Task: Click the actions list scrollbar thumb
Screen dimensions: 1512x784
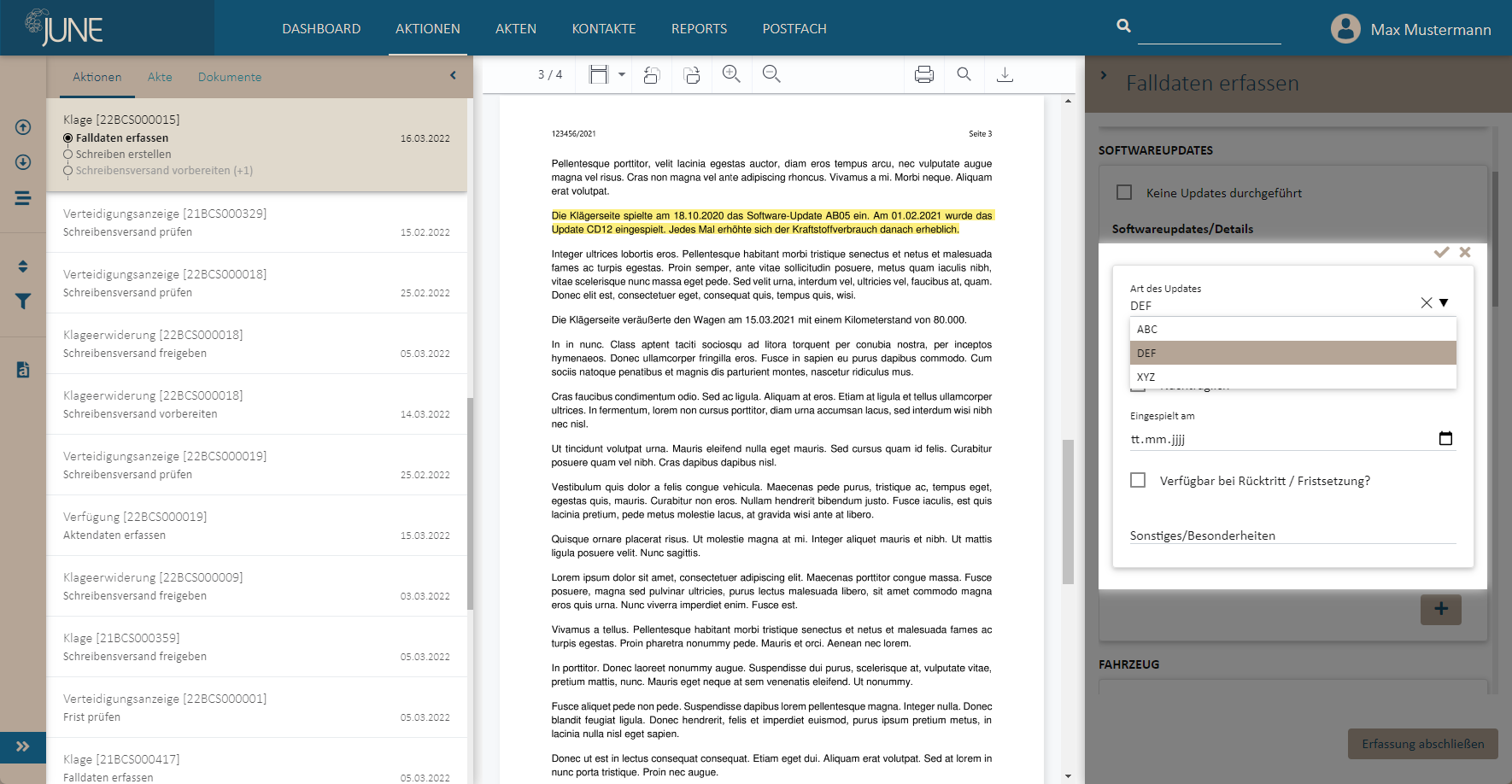Action: [470, 504]
